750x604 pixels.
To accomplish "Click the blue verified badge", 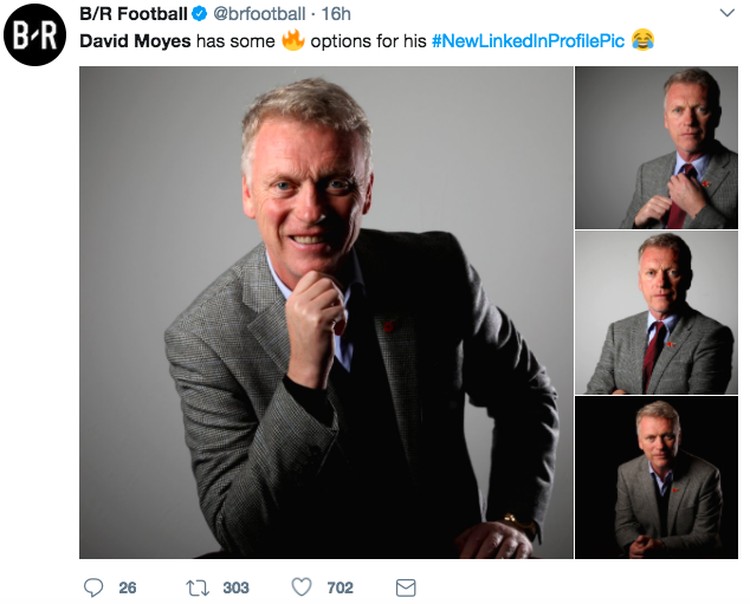I will pyautogui.click(x=199, y=14).
